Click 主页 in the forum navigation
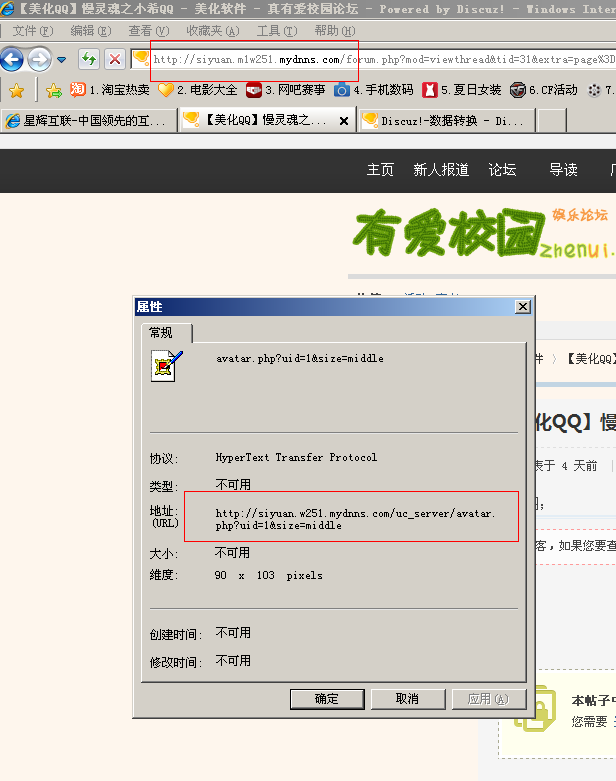Image resolution: width=616 pixels, height=781 pixels. click(x=380, y=170)
